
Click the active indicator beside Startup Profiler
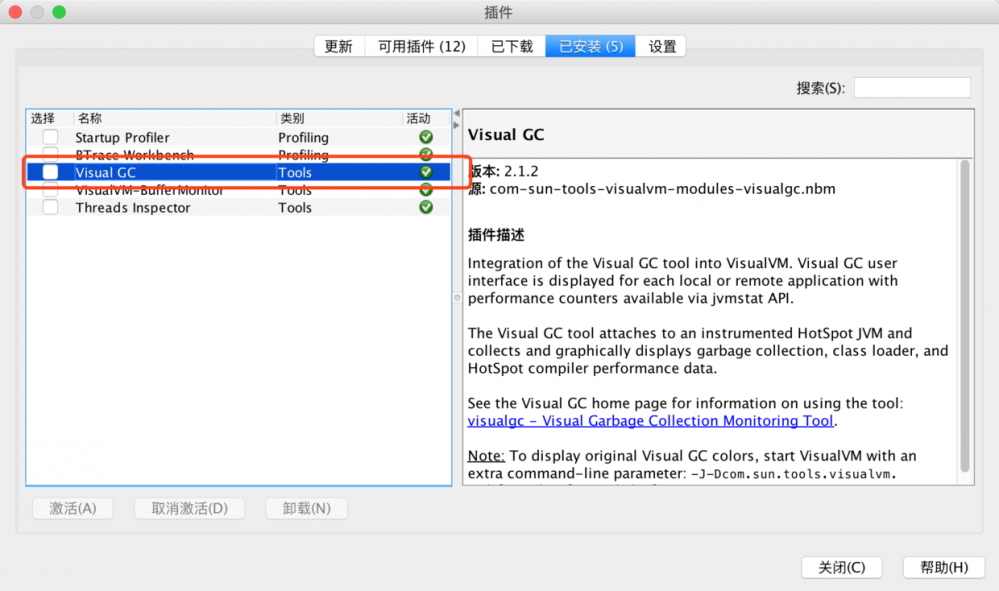coord(425,137)
